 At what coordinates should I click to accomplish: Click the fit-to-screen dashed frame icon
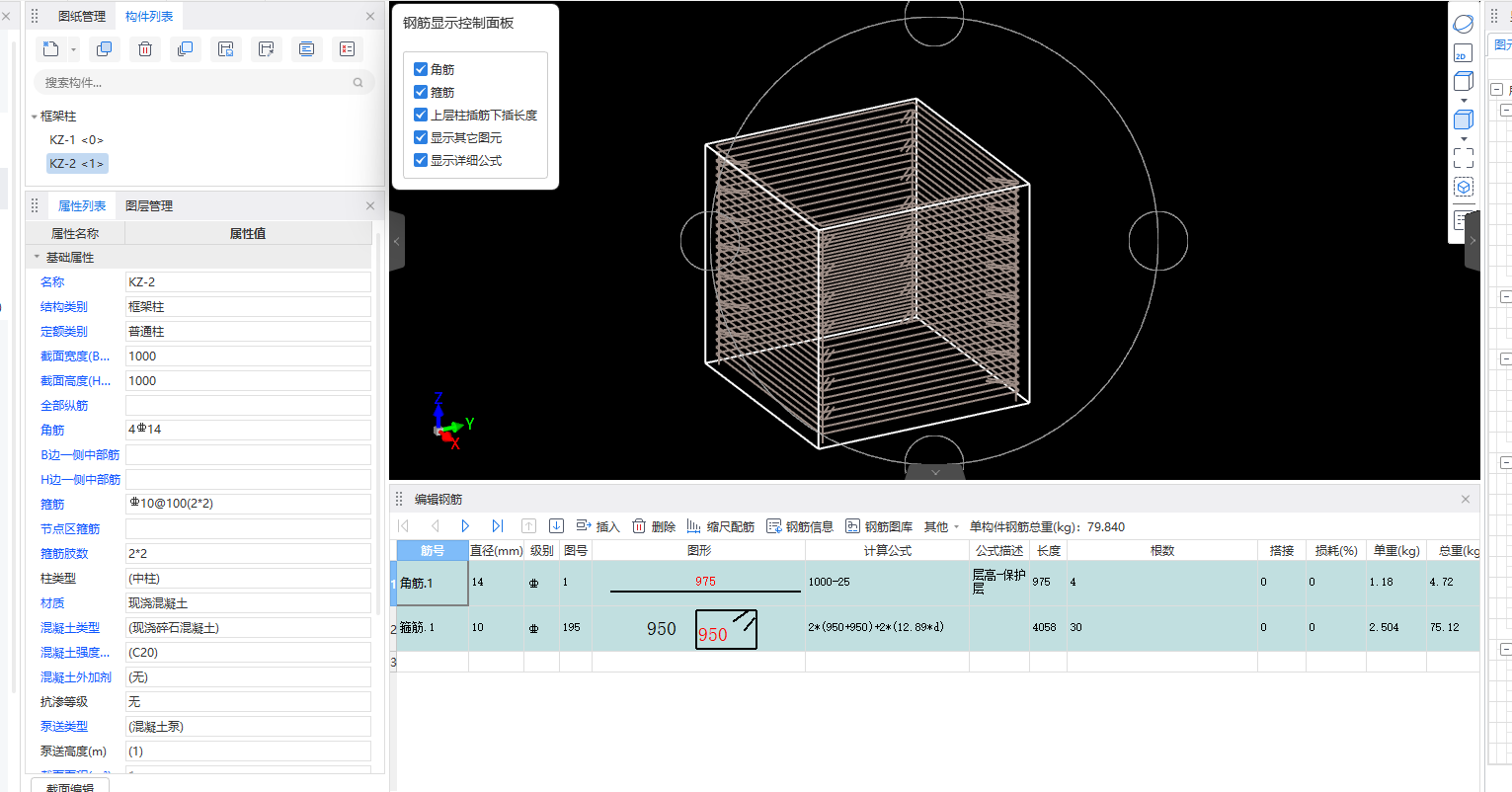point(1464,158)
